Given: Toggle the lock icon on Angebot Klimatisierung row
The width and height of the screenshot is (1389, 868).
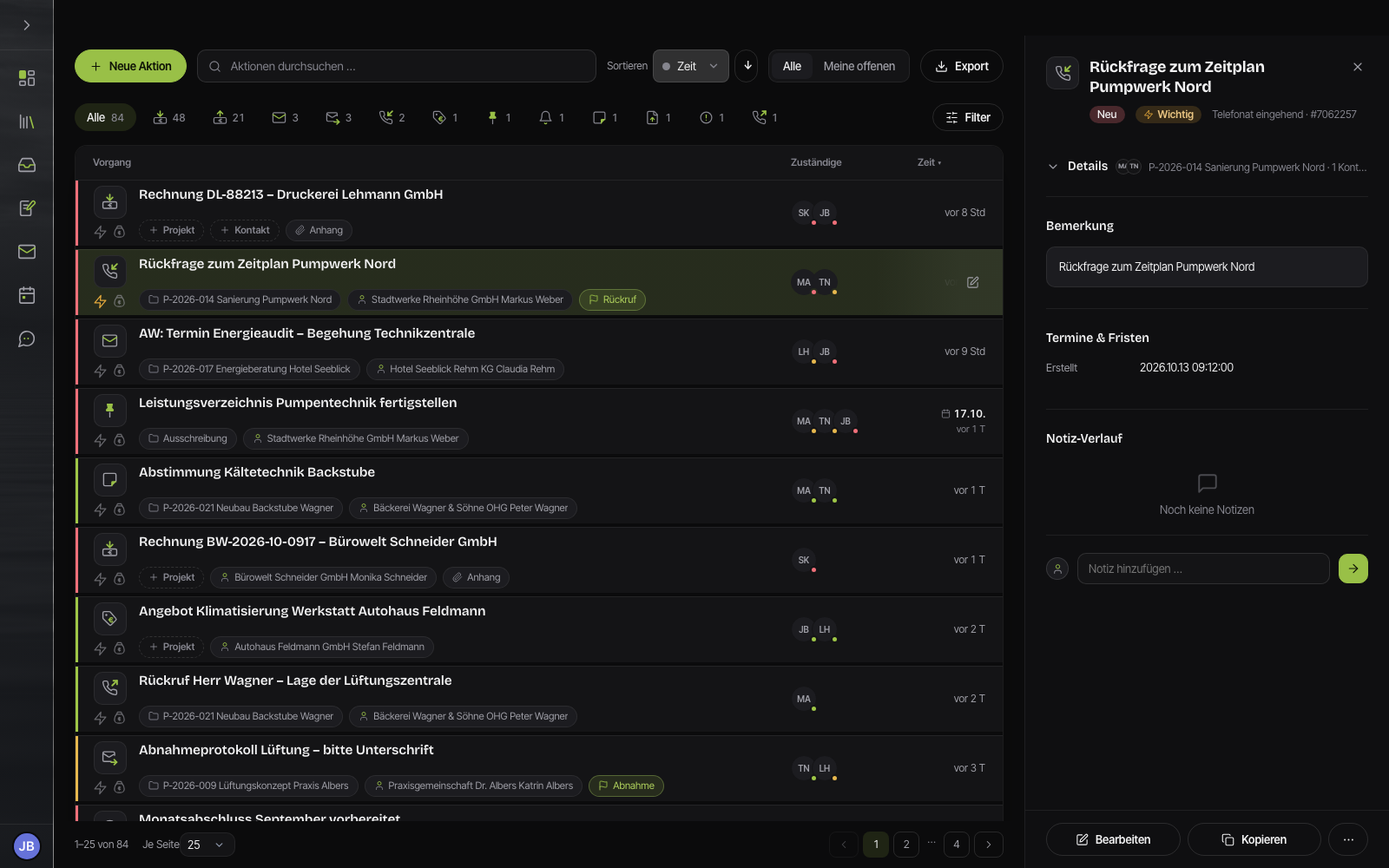Looking at the screenshot, I should point(120,648).
